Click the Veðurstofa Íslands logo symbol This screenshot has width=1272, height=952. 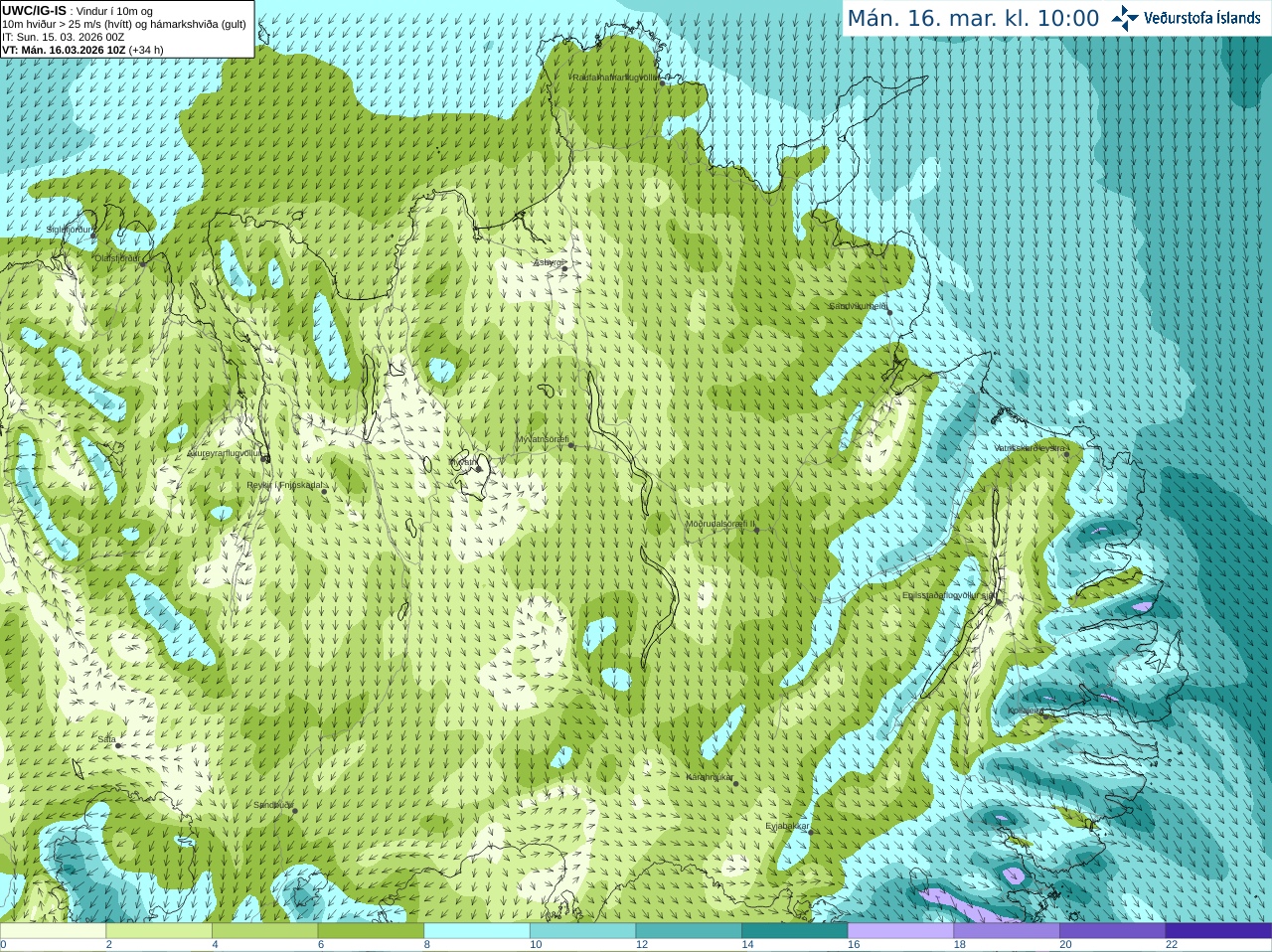(x=1125, y=18)
